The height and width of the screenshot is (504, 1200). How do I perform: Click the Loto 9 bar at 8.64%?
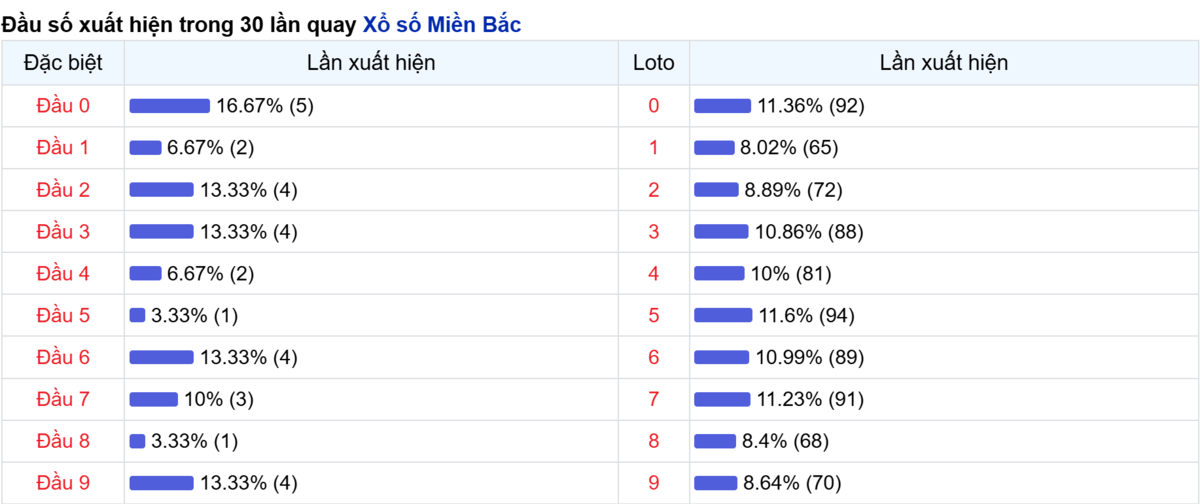point(715,484)
